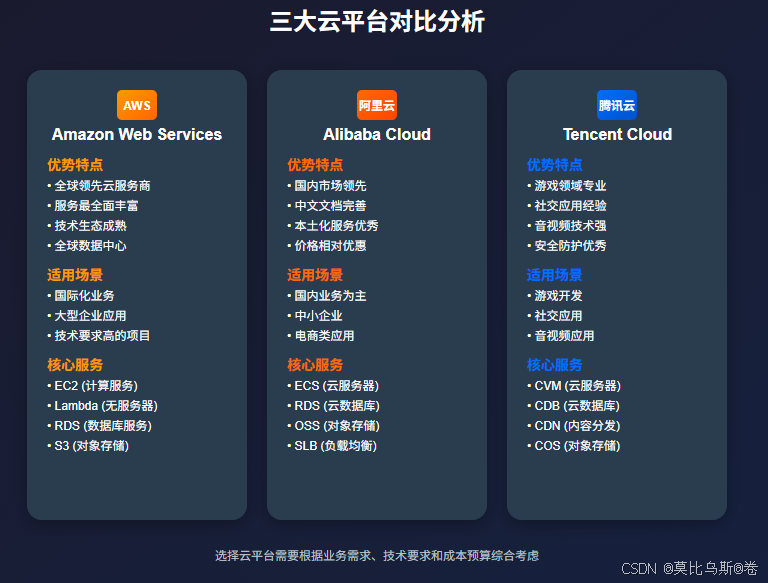Select the Tencent Cloud heading

(617, 134)
